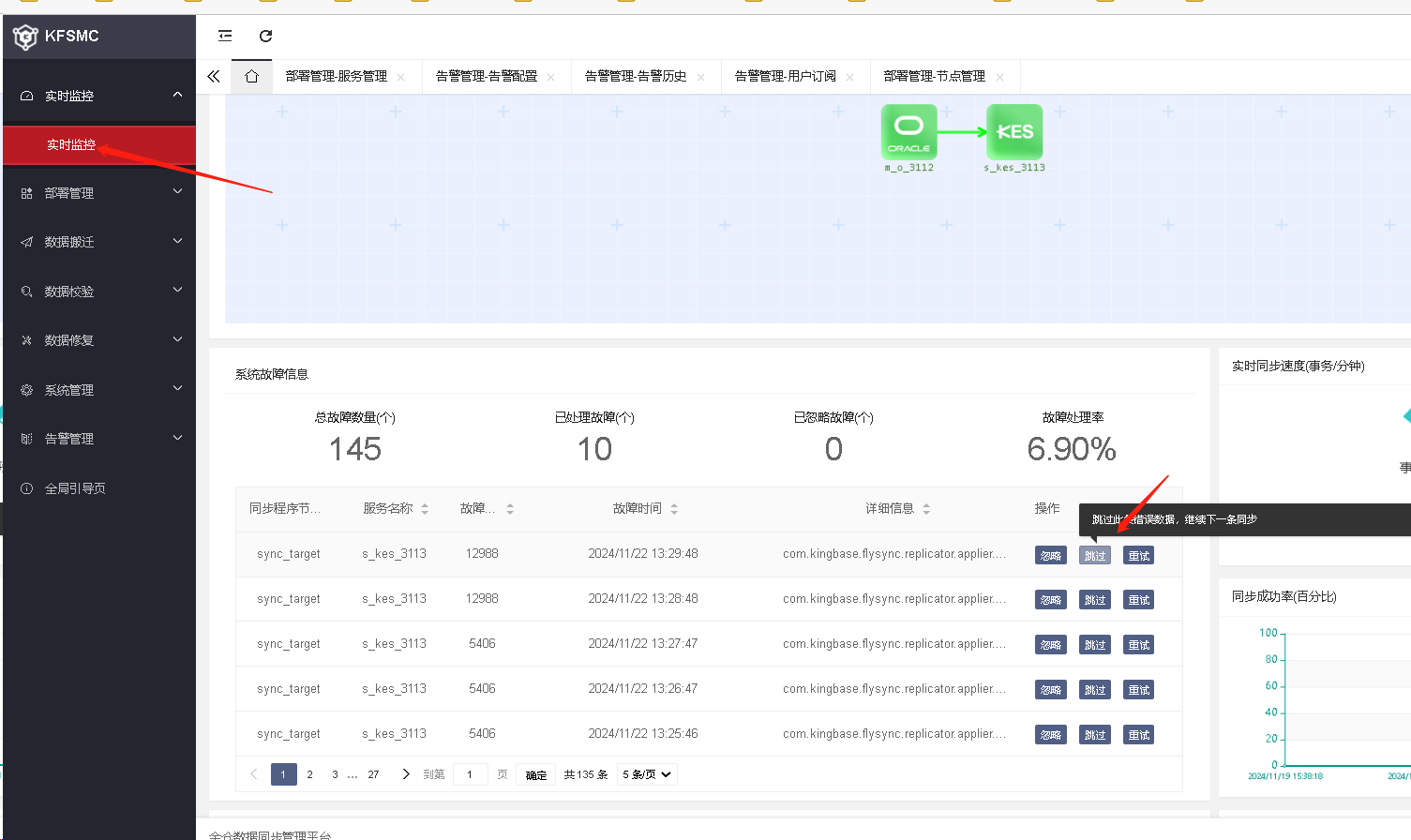Click 跳过 for the 13:29:48 fault row
1411x840 pixels.
click(x=1095, y=556)
